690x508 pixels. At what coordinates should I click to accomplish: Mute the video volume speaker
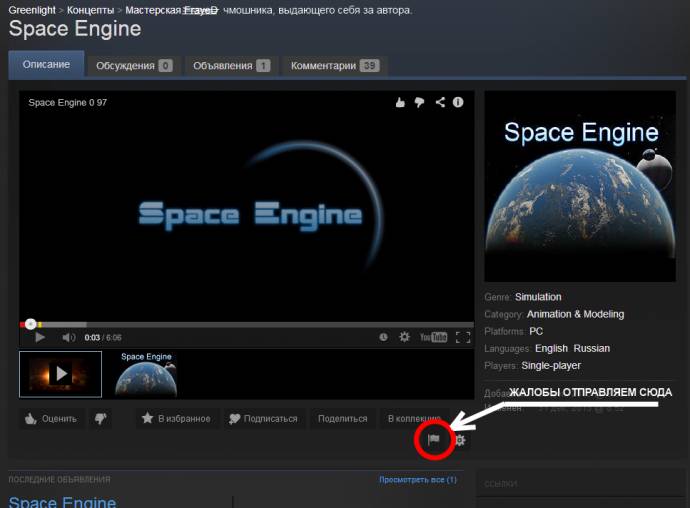pyautogui.click(x=69, y=337)
